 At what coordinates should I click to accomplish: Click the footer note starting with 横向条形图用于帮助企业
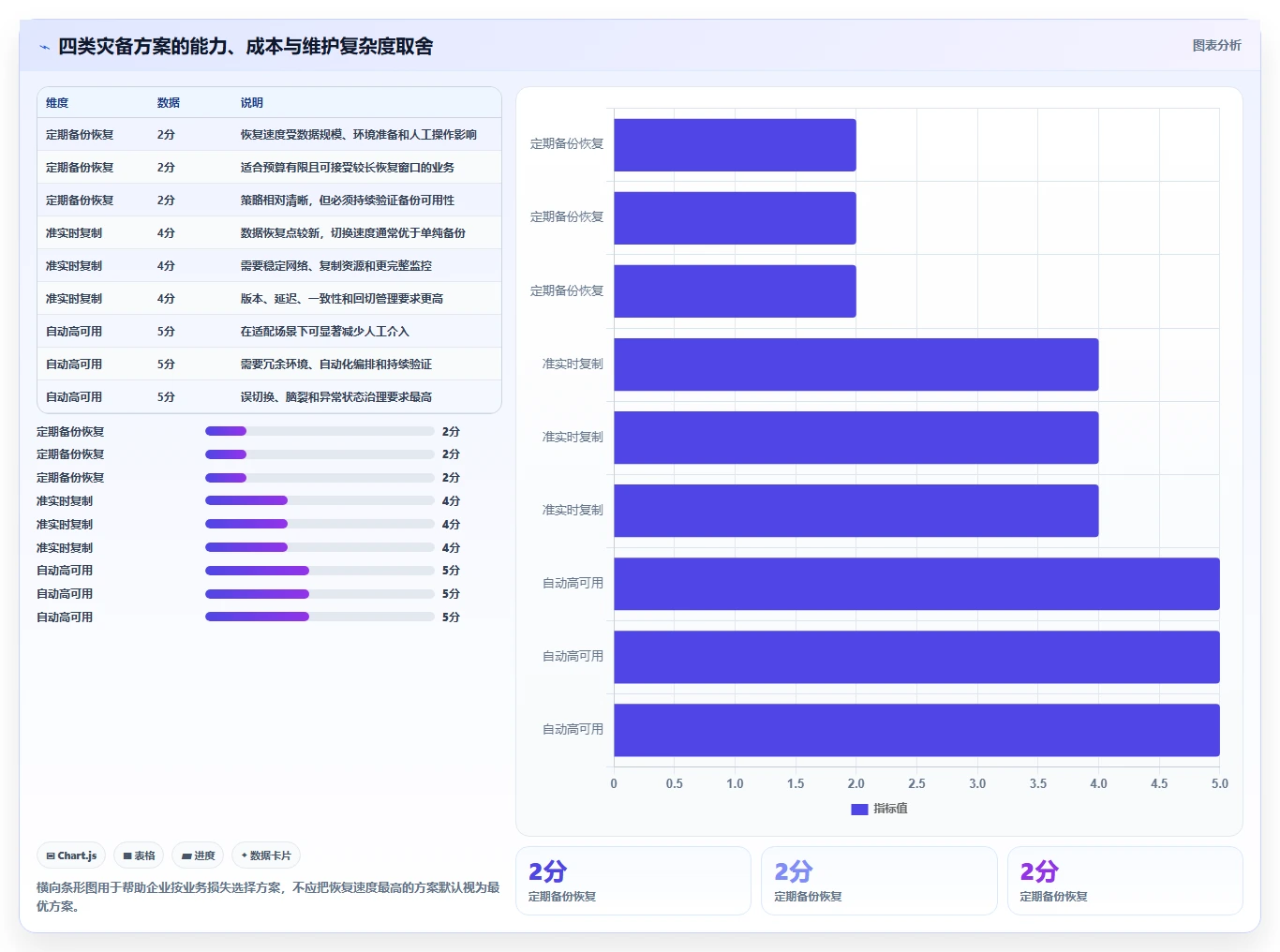point(268,897)
